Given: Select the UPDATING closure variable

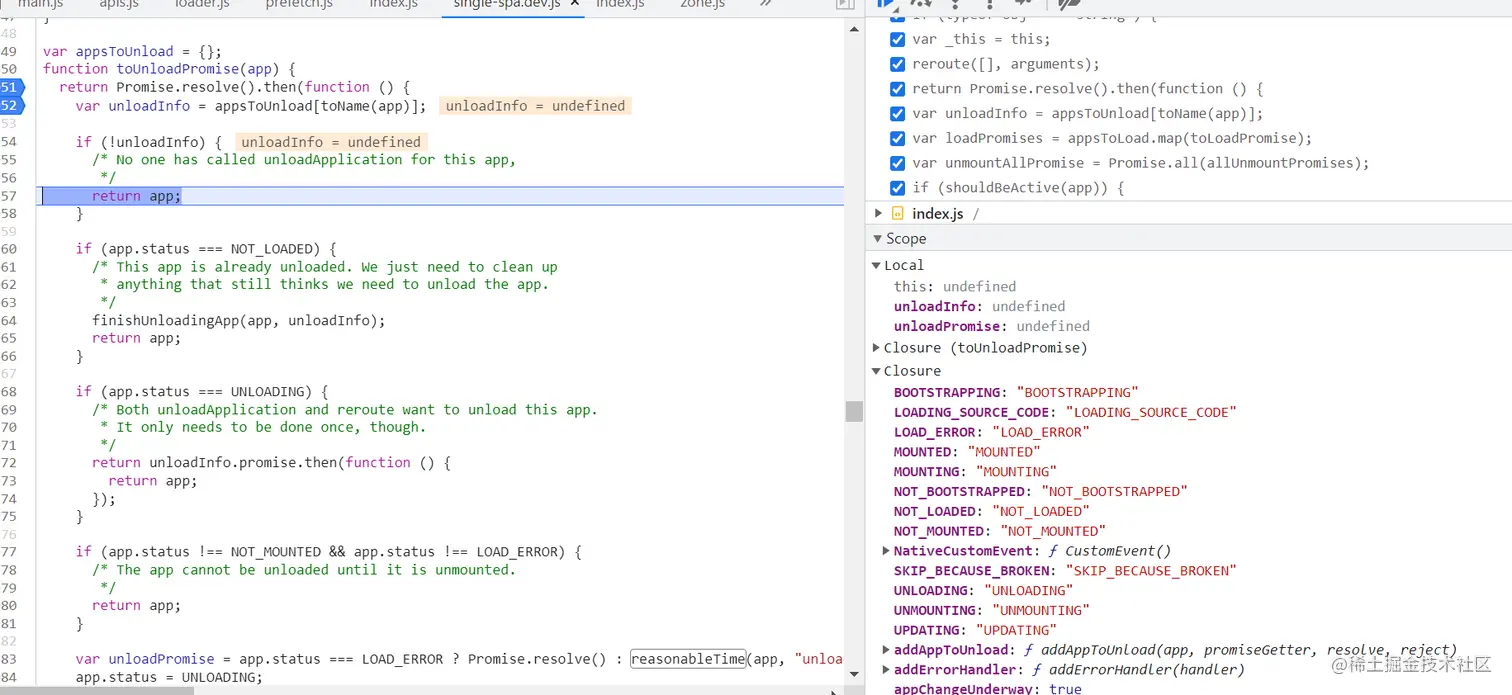Looking at the screenshot, I should pyautogui.click(x=975, y=630).
